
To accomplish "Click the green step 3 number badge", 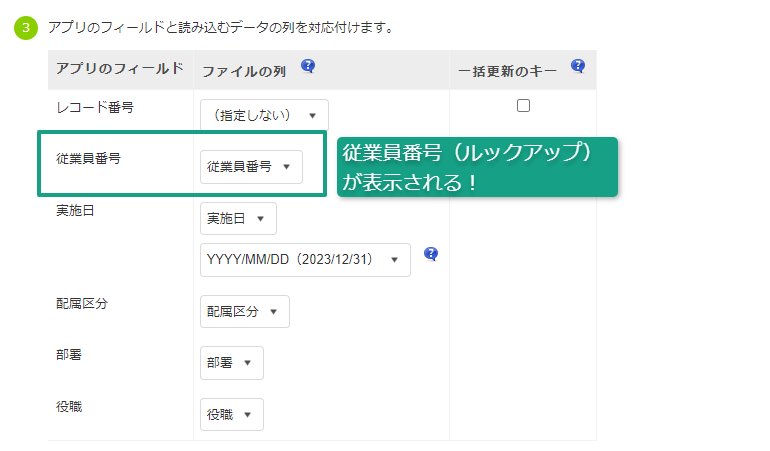I will point(26,28).
